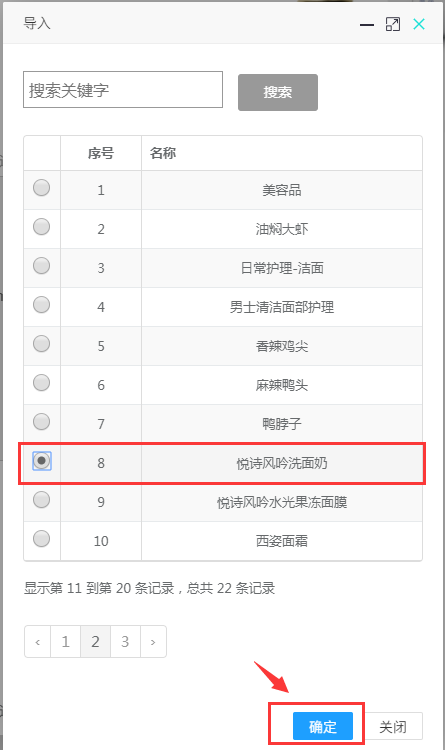
Task: Click the 搜索 search button
Action: click(278, 92)
